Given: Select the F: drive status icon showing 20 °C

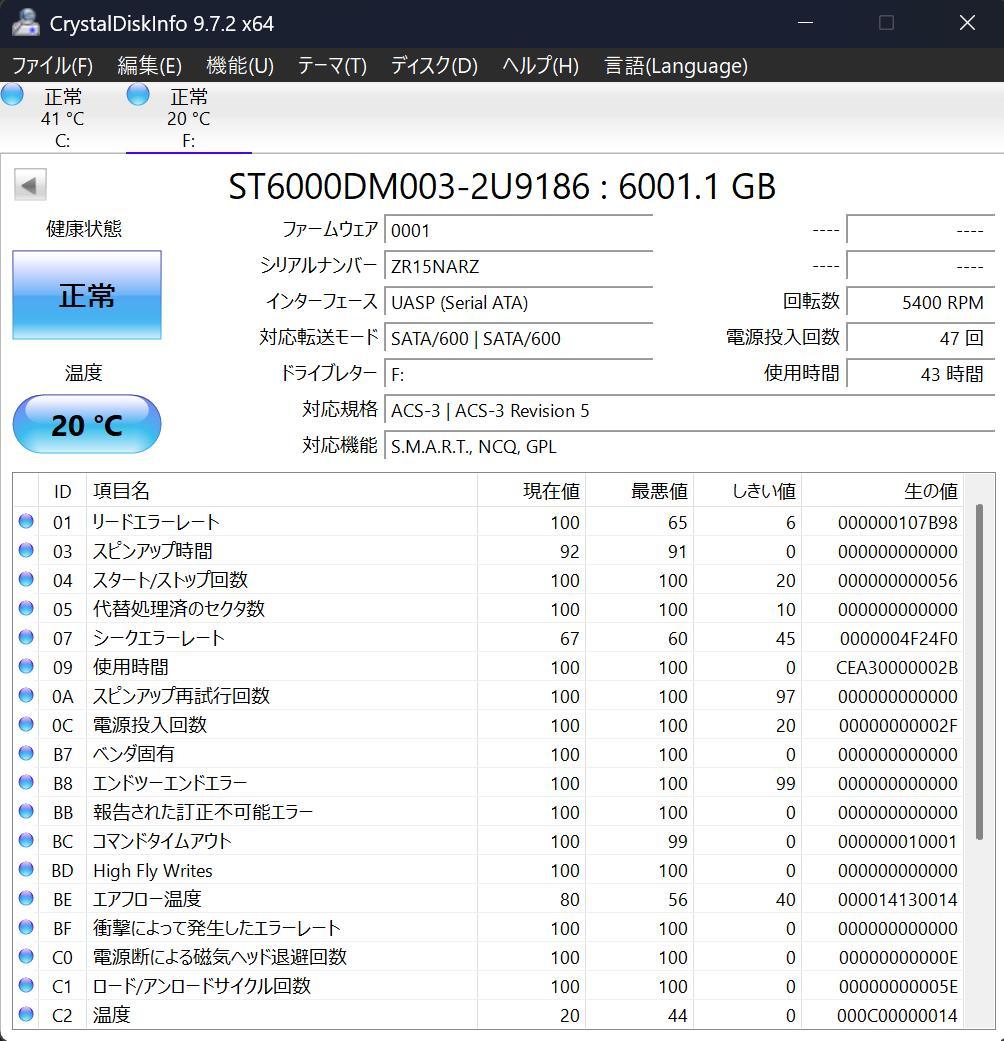Looking at the screenshot, I should [x=137, y=94].
